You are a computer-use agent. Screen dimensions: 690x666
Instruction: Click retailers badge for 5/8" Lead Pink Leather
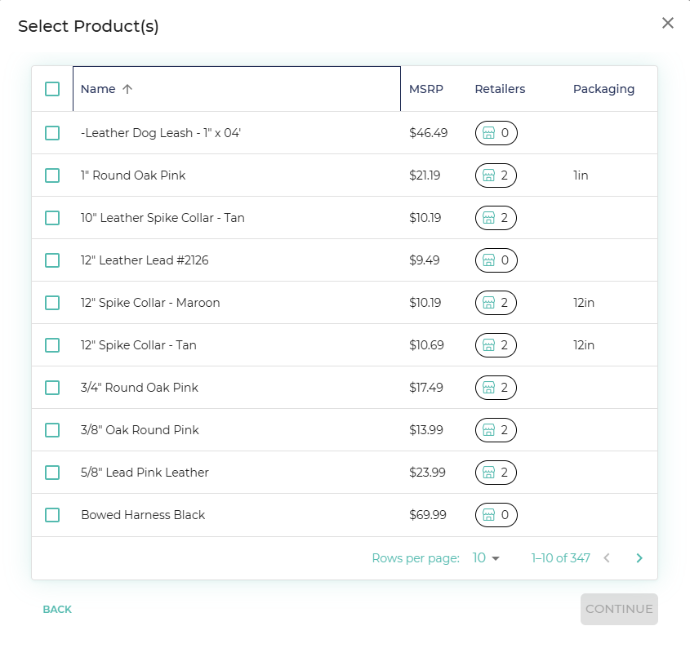point(495,472)
